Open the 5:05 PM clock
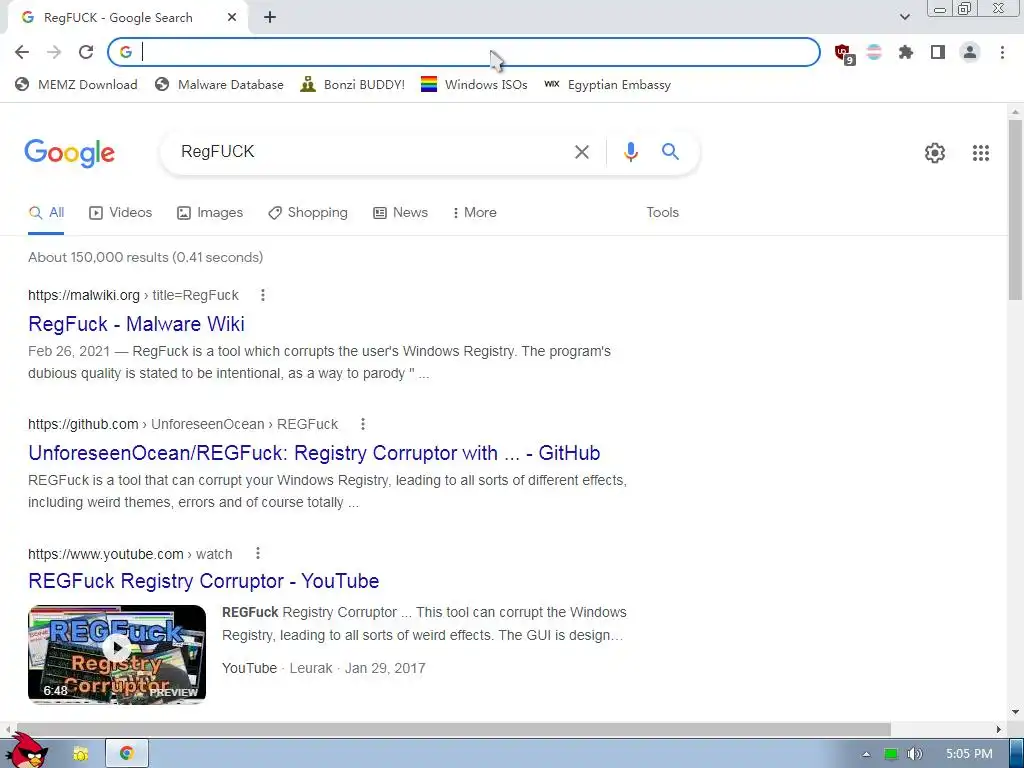 [969, 754]
